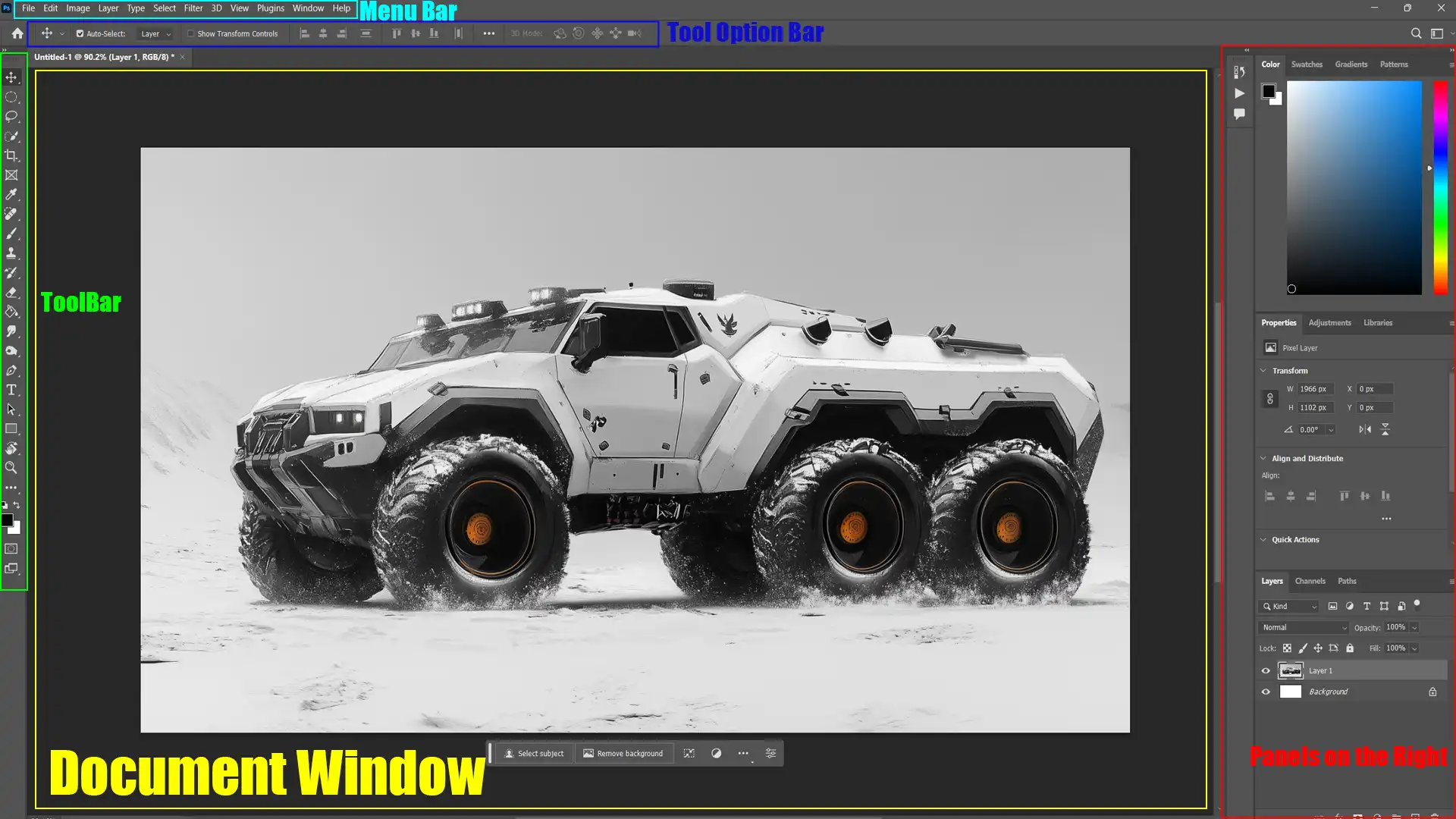1456x819 pixels.
Task: Select the Type tool
Action: click(11, 390)
